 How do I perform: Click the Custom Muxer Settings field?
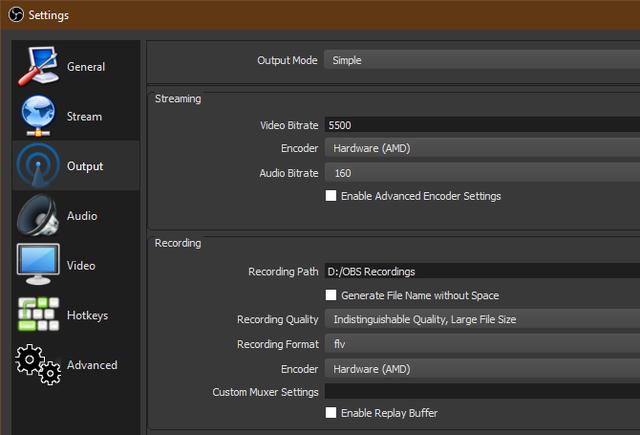pyautogui.click(x=482, y=392)
